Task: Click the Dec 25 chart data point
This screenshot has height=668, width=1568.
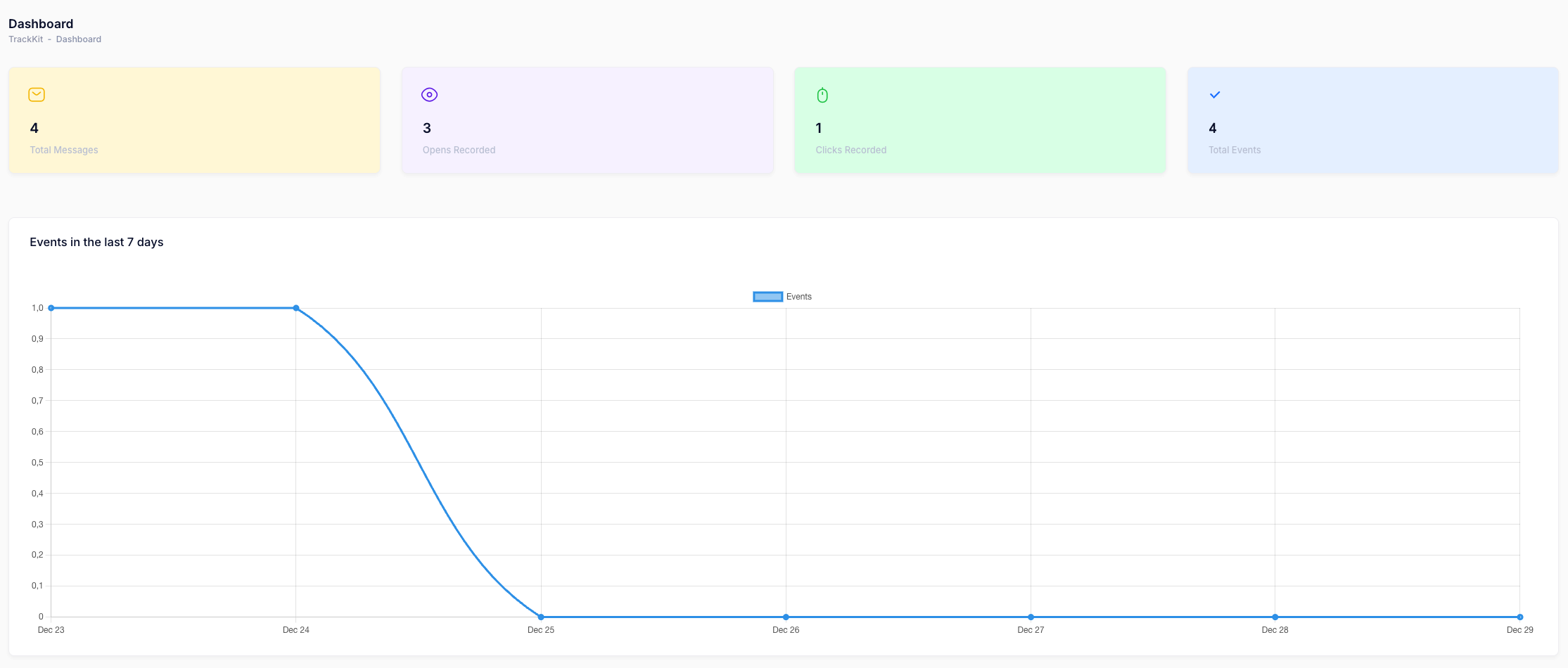Action: point(541,617)
